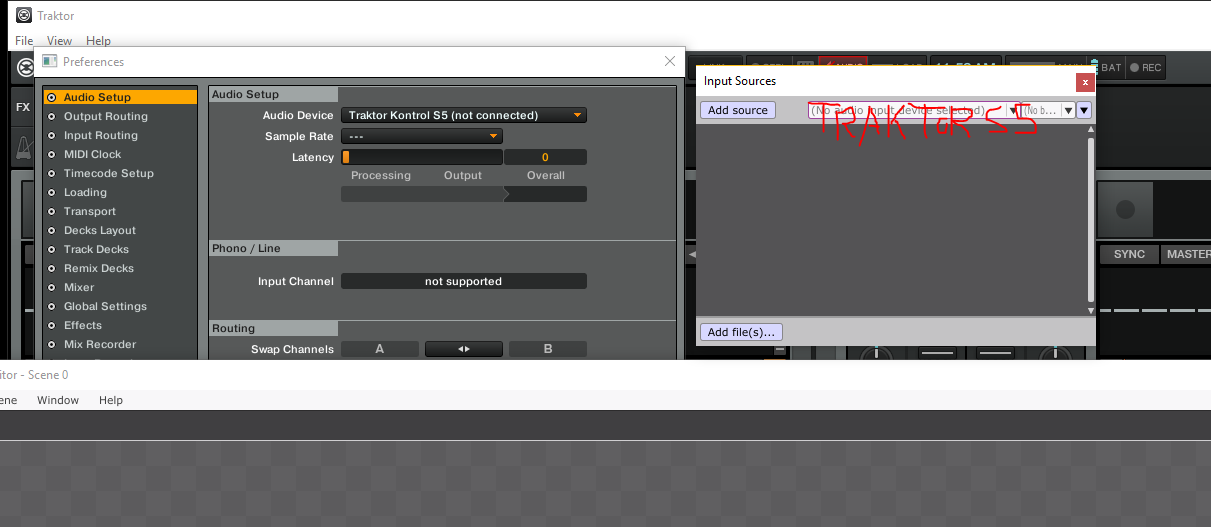Click the Traktor logo icon in header
Viewport: 1211px width, 527px height.
pos(25,68)
